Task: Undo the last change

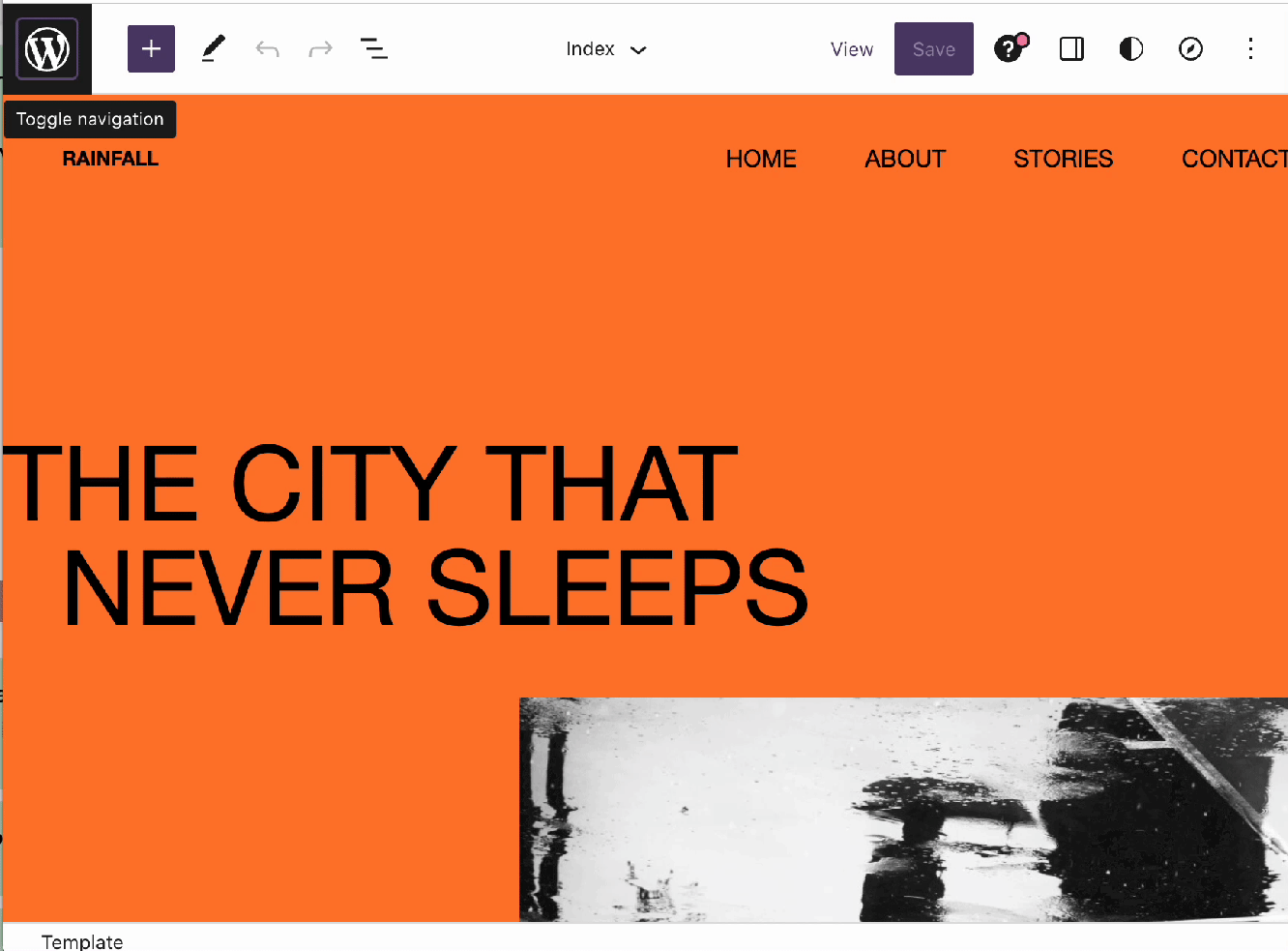Action: [x=267, y=48]
